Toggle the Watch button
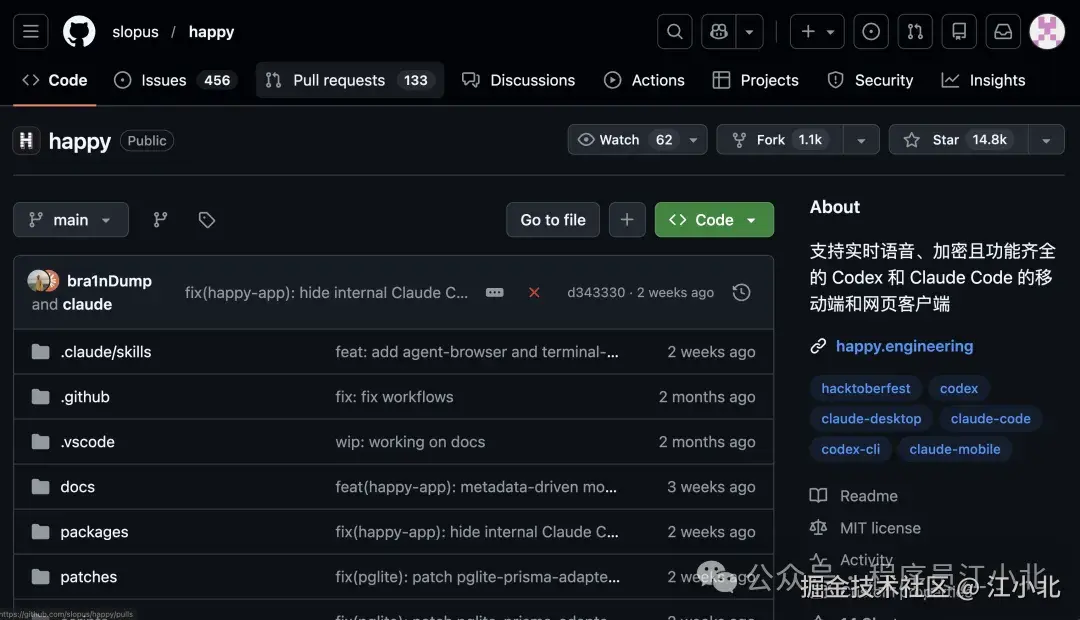This screenshot has height=620, width=1080. [x=625, y=140]
